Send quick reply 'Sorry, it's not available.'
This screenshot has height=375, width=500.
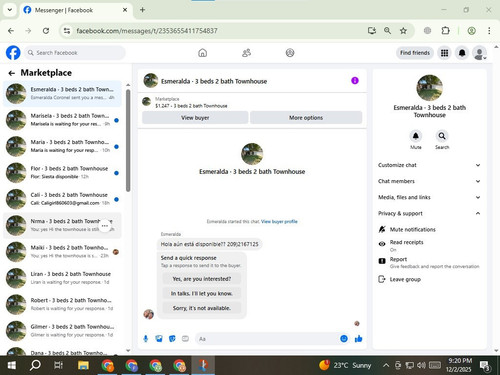(202, 308)
